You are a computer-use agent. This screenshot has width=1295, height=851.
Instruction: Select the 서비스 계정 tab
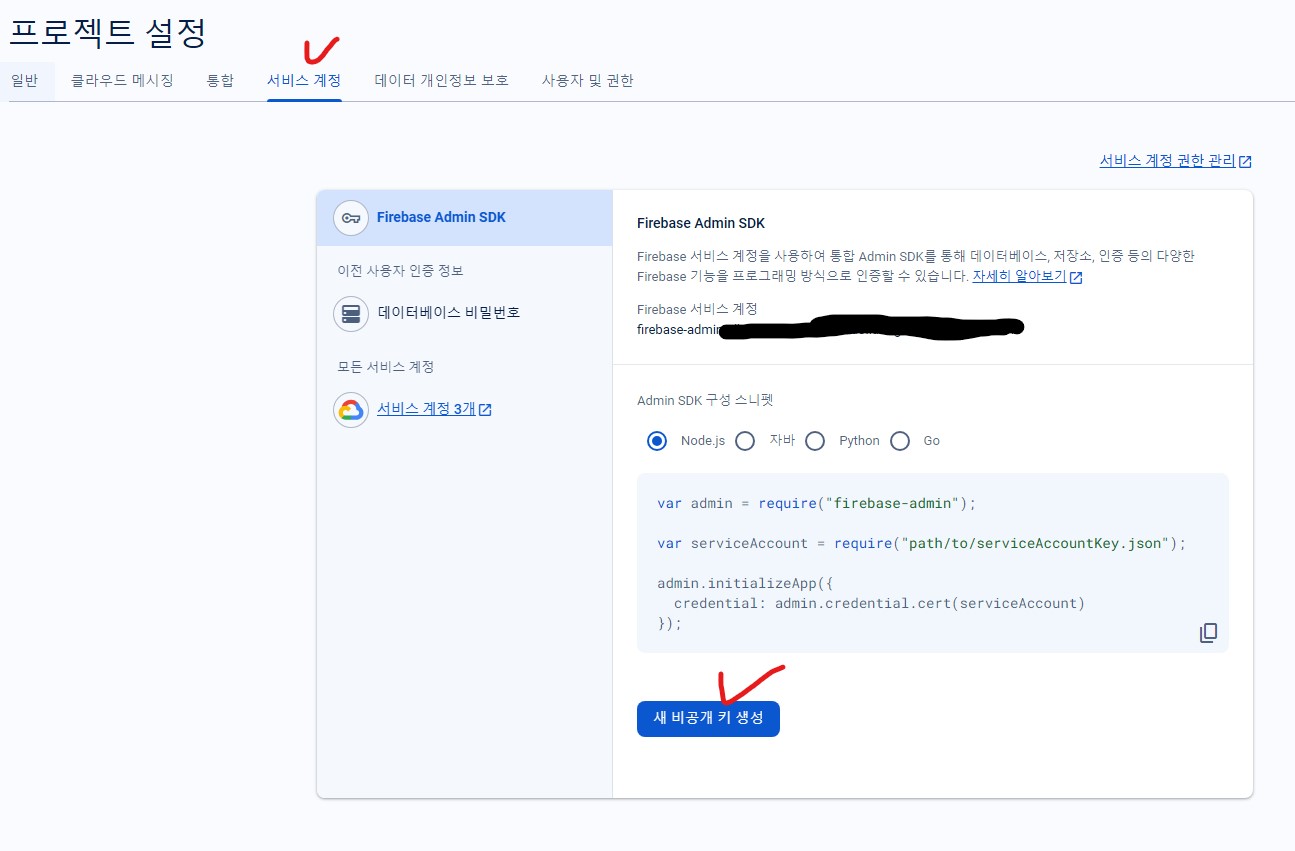[304, 81]
